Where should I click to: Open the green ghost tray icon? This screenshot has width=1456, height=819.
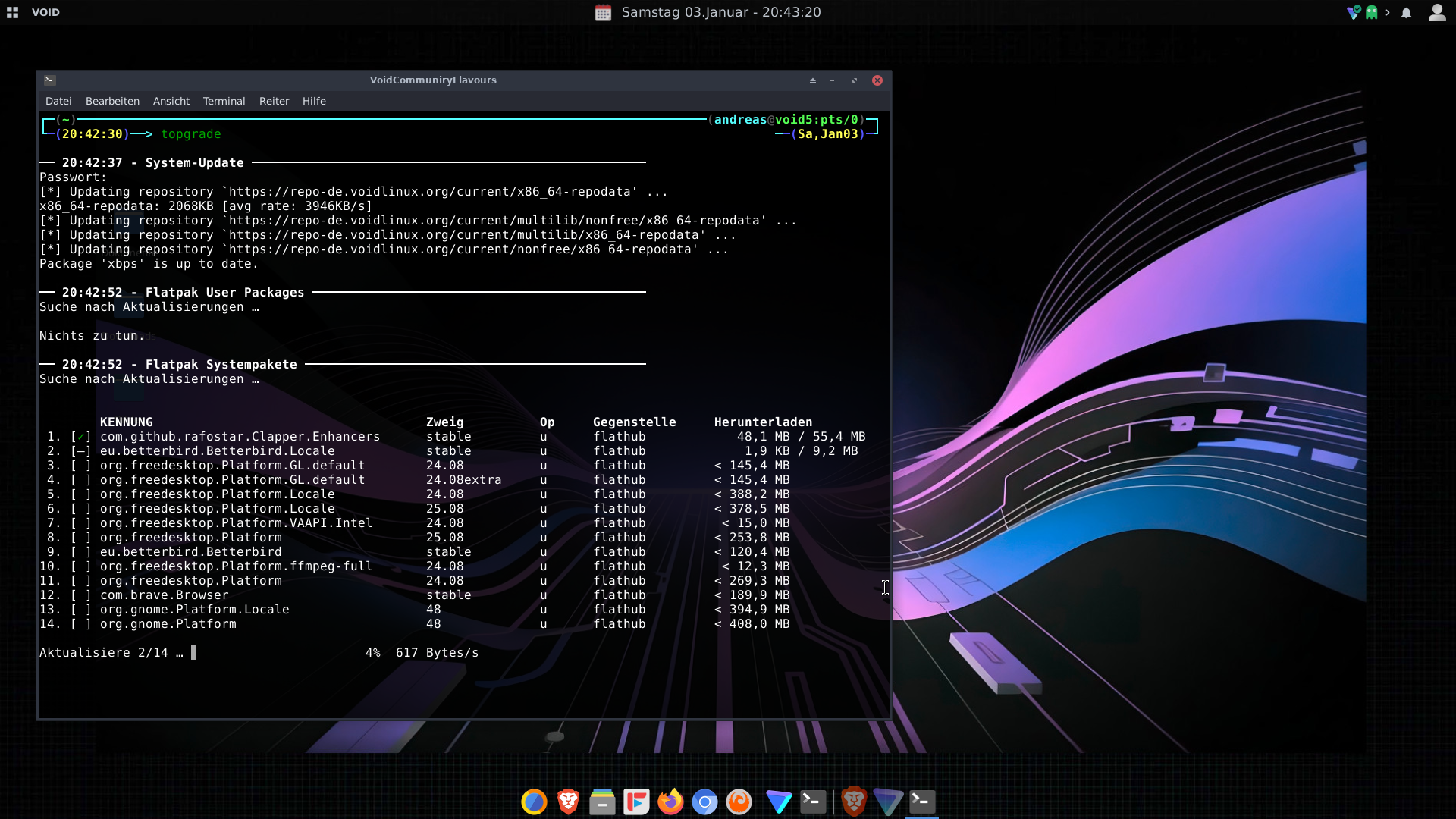(x=1371, y=12)
